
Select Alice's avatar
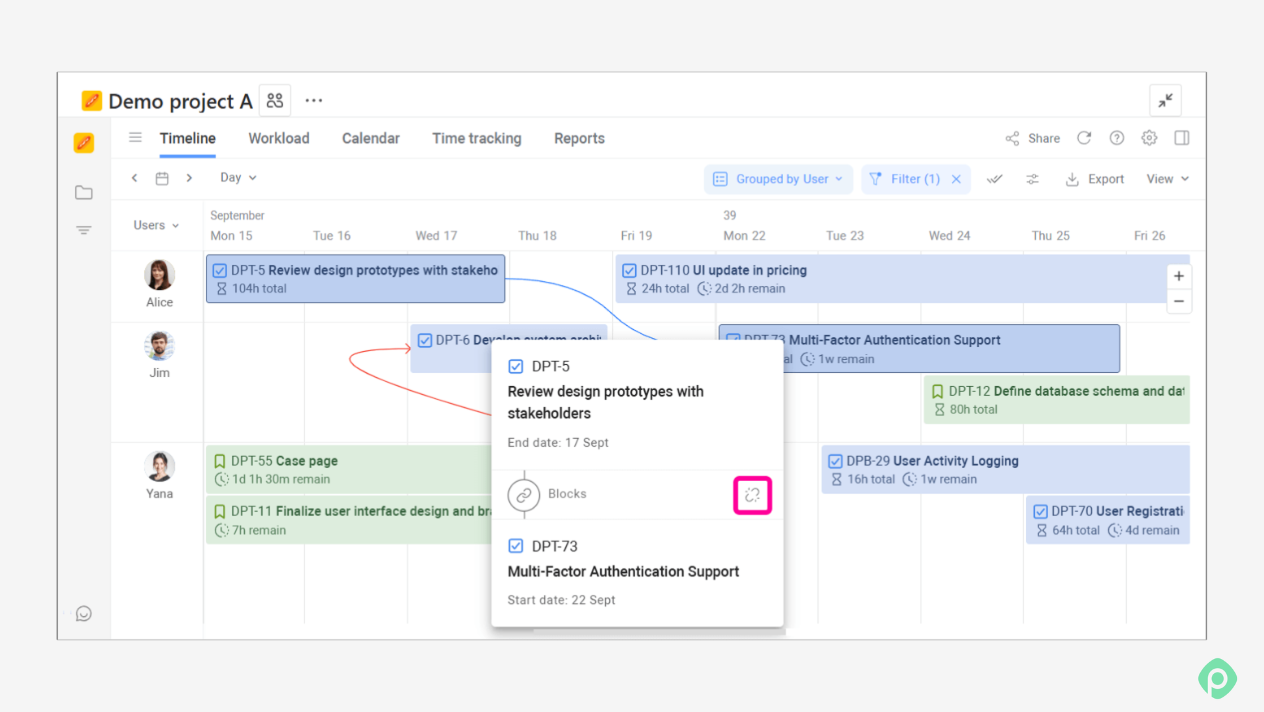(159, 275)
